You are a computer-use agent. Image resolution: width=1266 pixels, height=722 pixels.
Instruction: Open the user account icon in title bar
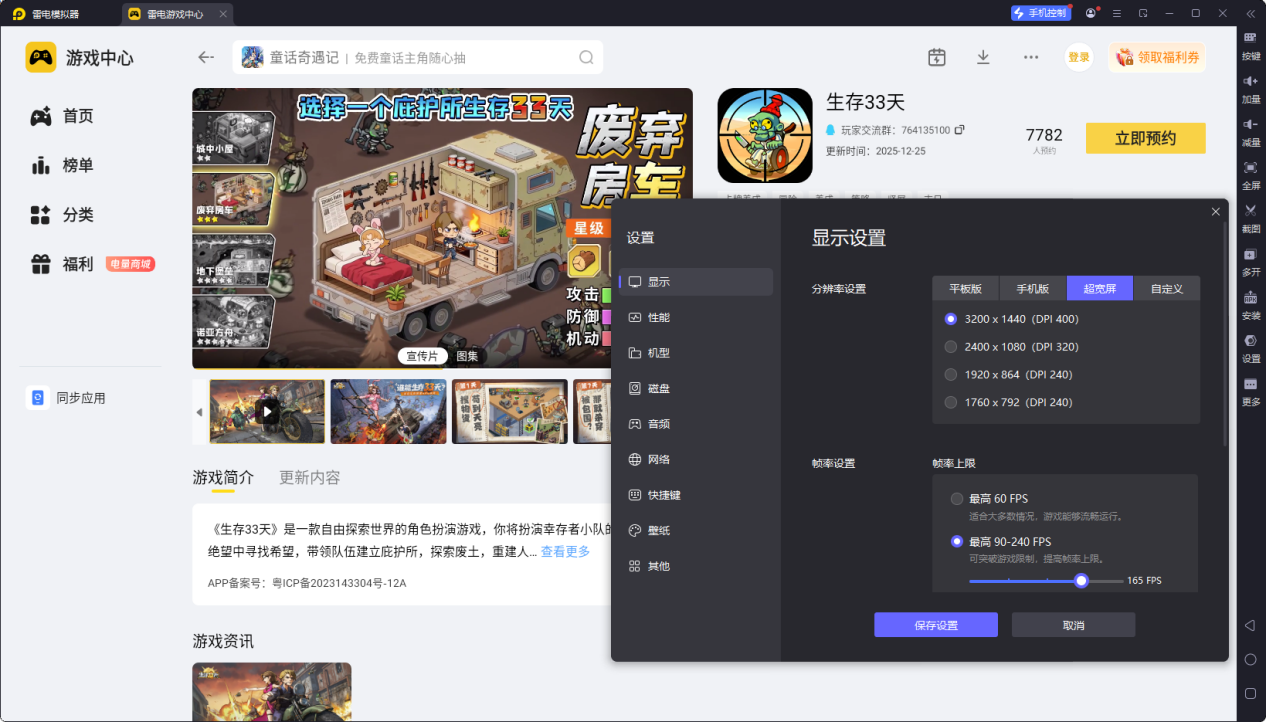[1090, 13]
